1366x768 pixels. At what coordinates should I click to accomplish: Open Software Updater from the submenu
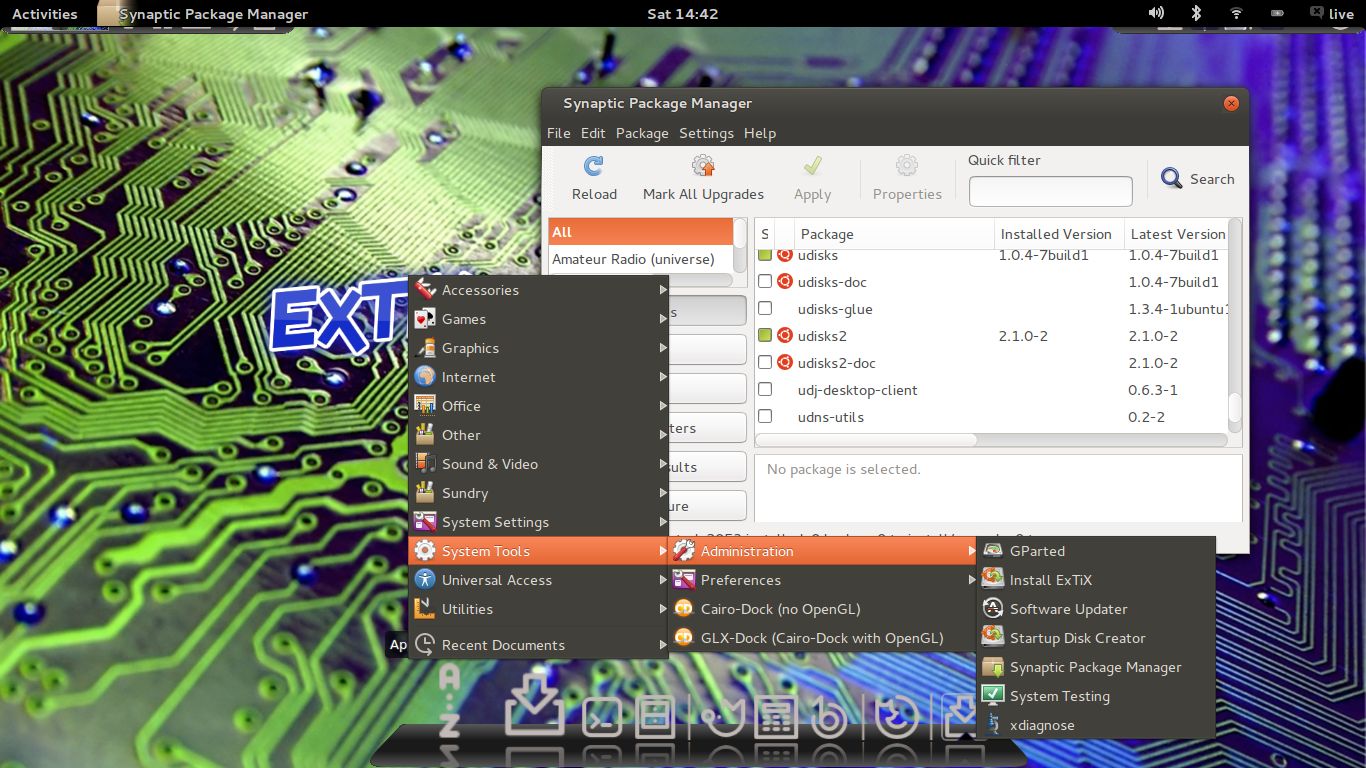coord(1095,609)
